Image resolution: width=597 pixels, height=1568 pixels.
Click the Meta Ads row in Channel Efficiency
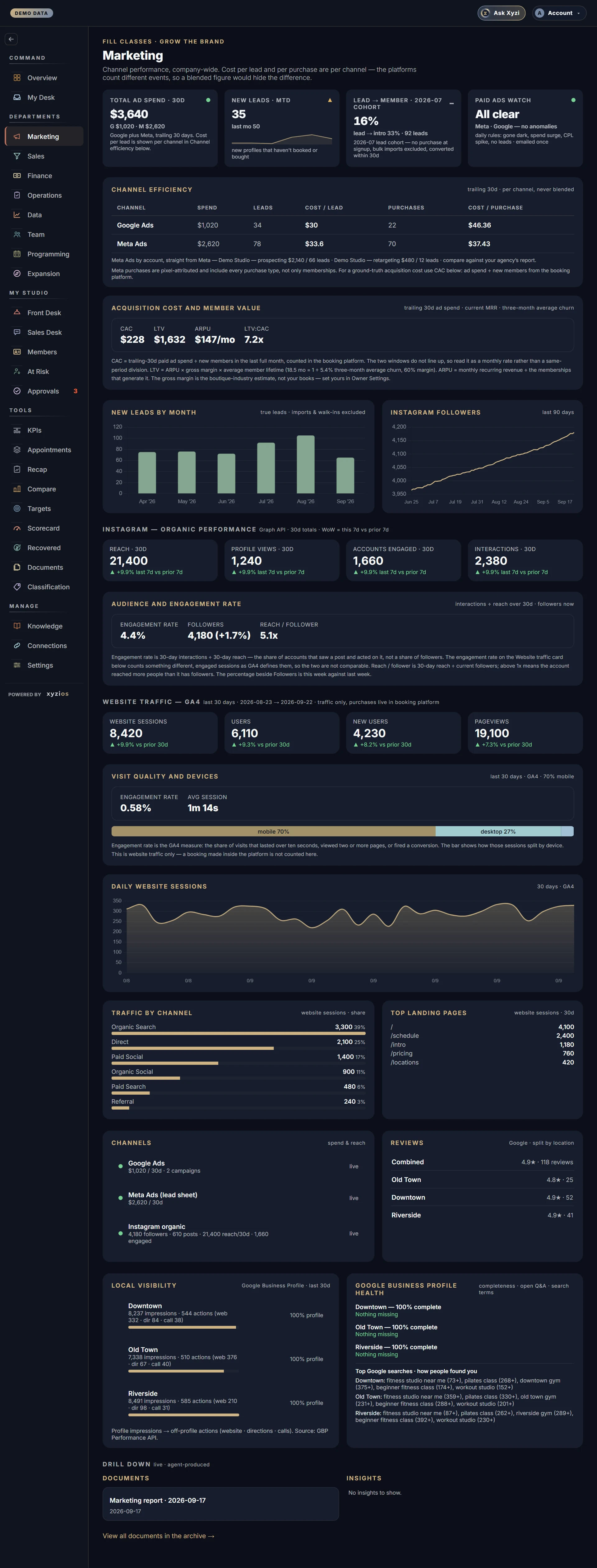point(342,243)
